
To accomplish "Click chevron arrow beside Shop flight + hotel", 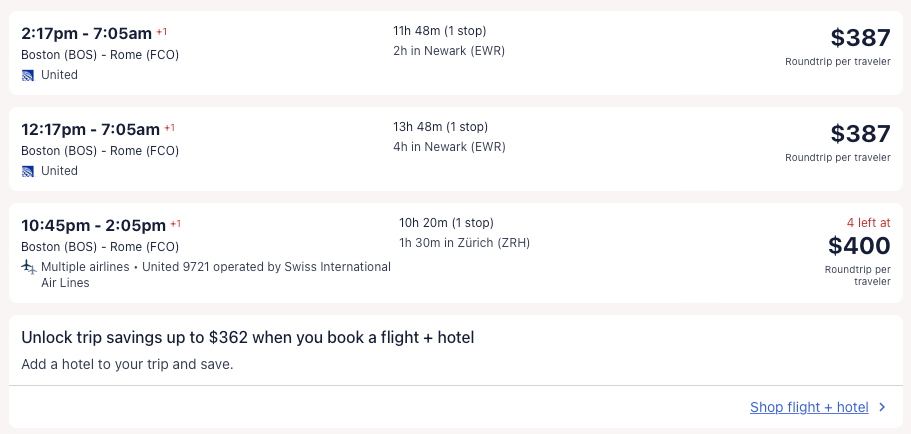I will pyautogui.click(x=882, y=407).
